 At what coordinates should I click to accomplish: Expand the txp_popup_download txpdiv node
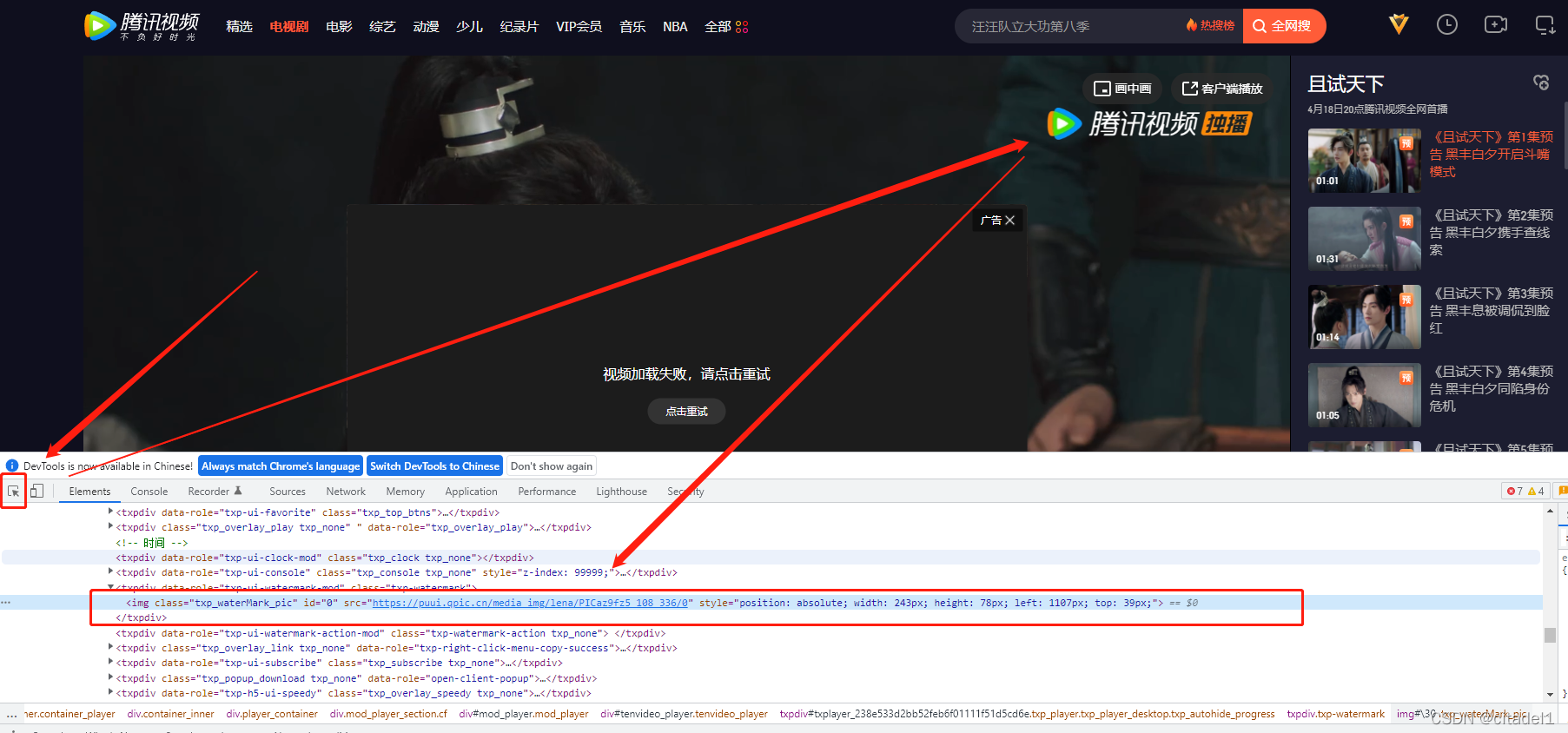[x=110, y=678]
